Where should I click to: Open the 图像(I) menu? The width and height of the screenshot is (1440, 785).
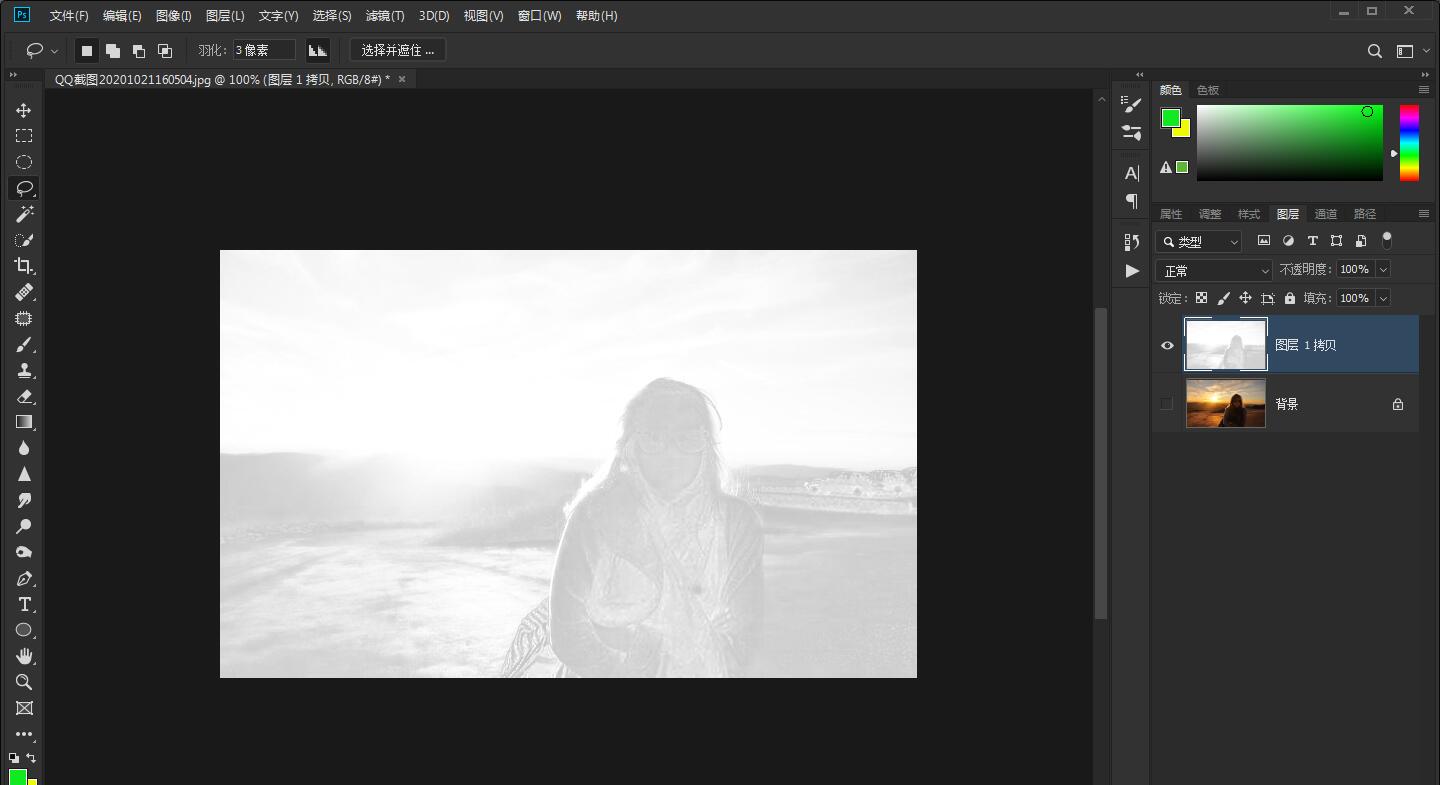(x=174, y=16)
